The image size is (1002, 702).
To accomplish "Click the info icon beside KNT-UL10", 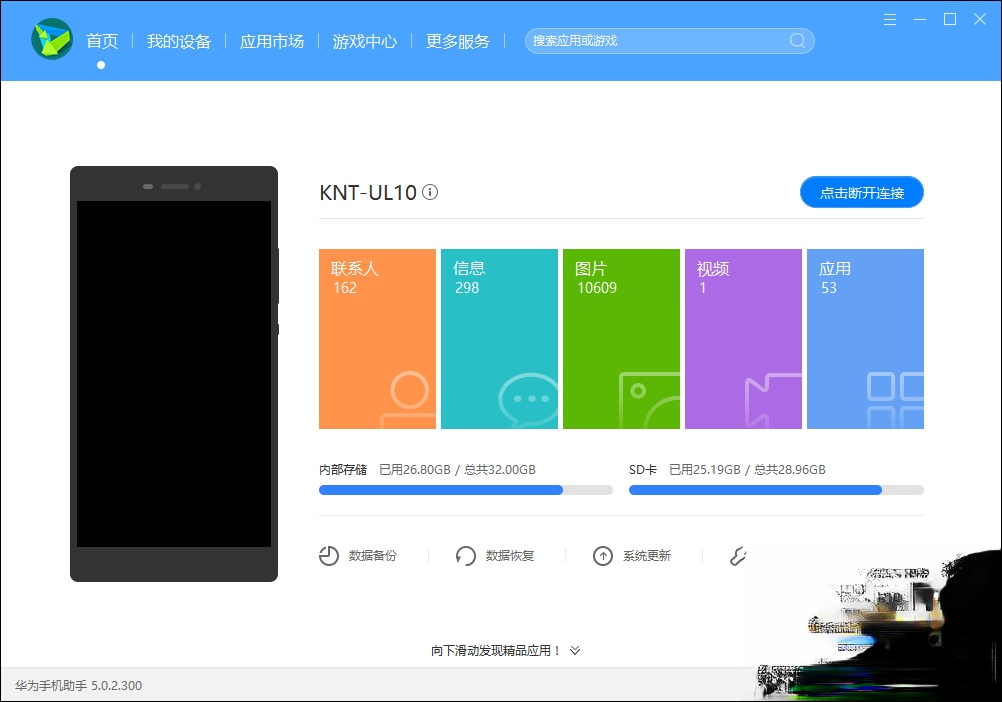I will pyautogui.click(x=430, y=192).
